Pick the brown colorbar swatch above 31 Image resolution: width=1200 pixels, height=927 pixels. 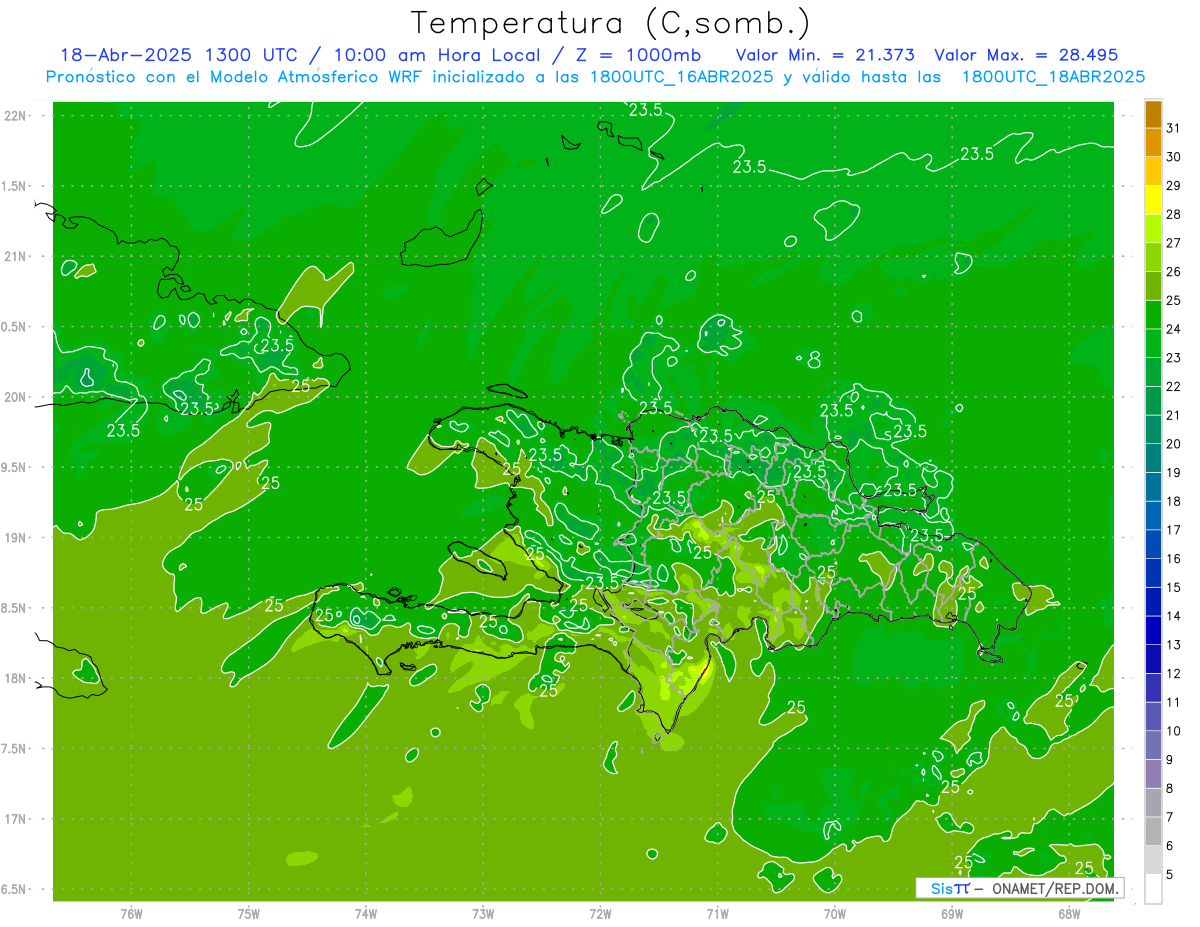1153,114
